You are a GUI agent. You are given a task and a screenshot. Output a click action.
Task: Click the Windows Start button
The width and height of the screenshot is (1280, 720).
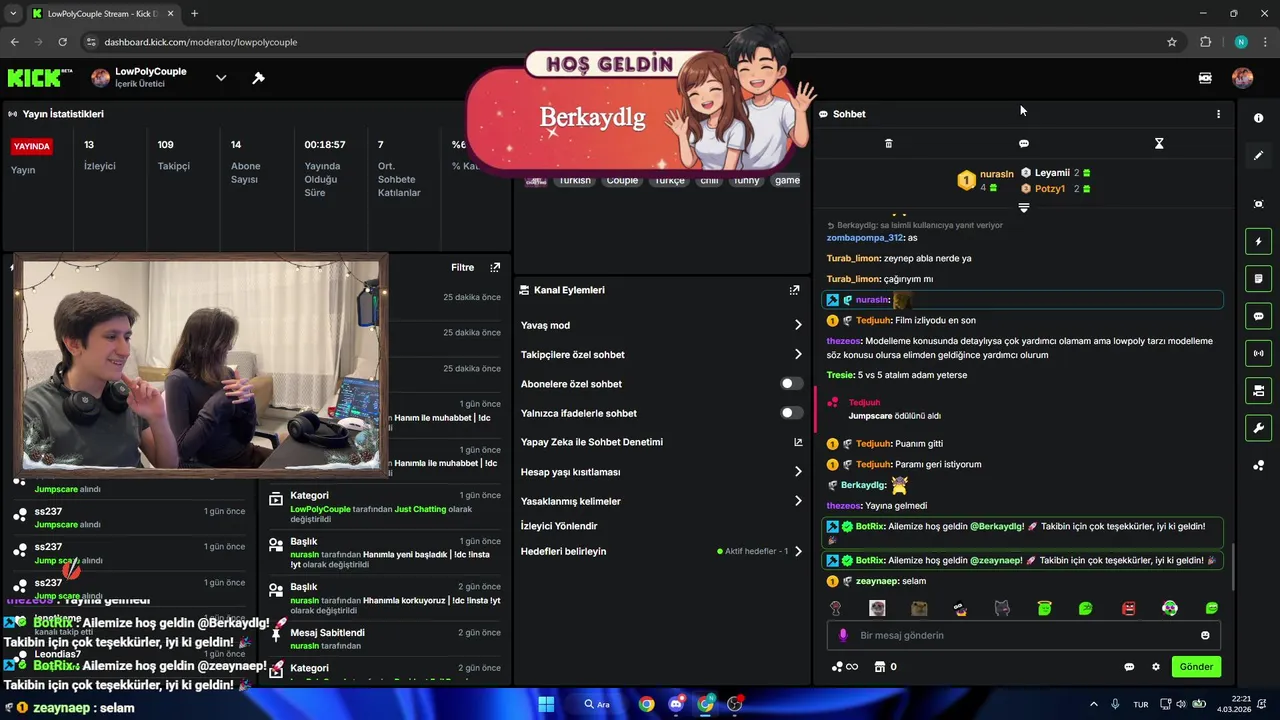(546, 704)
